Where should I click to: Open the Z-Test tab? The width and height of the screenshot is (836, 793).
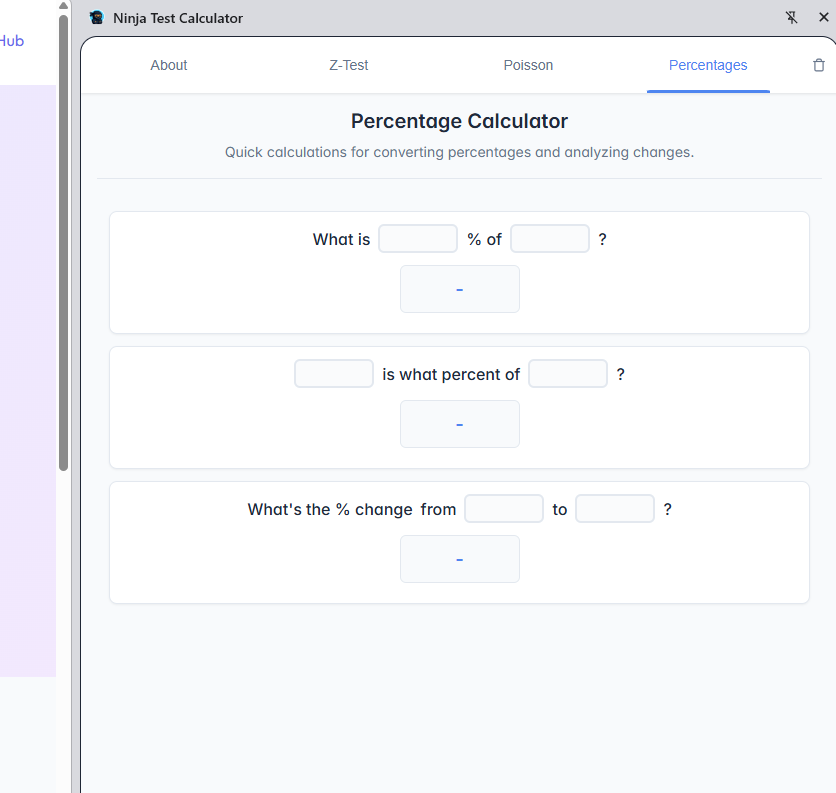pyautogui.click(x=348, y=65)
